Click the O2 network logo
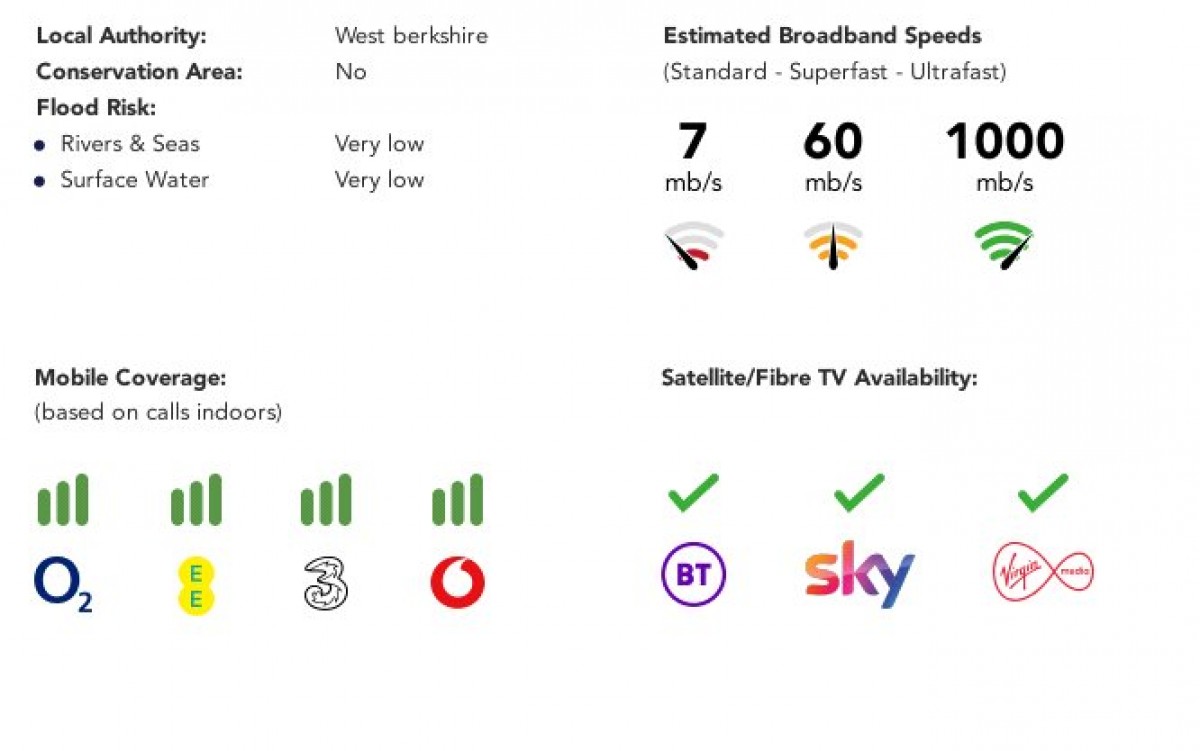 tap(63, 585)
